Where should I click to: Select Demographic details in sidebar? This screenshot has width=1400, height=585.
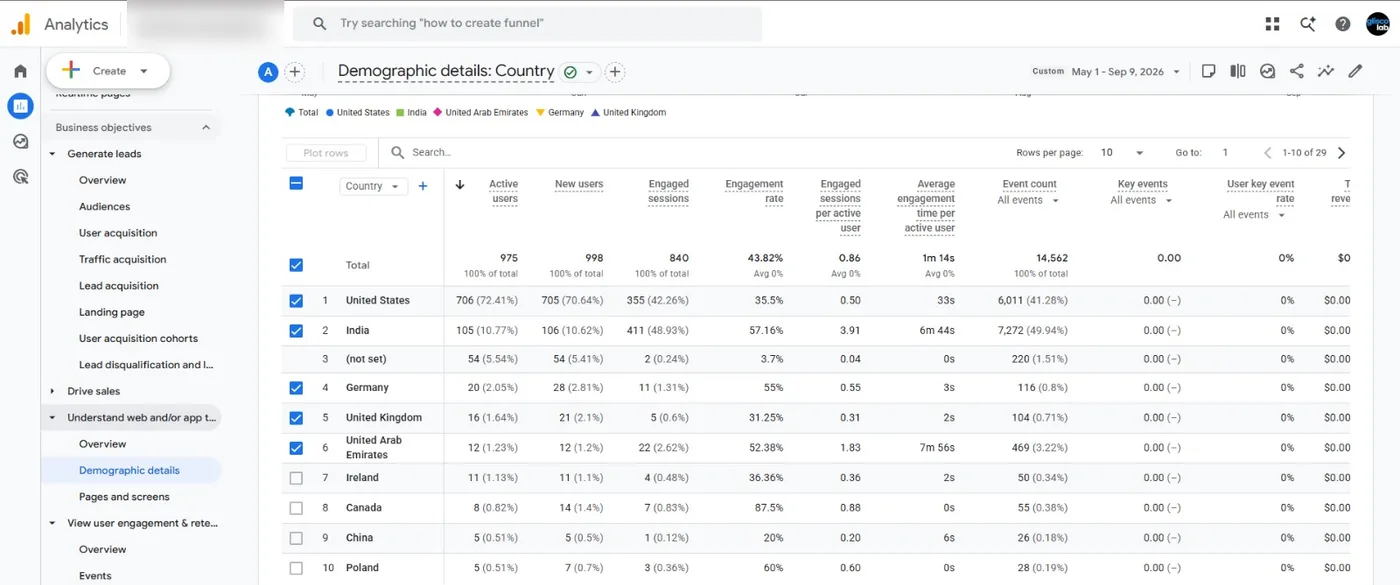130,470
